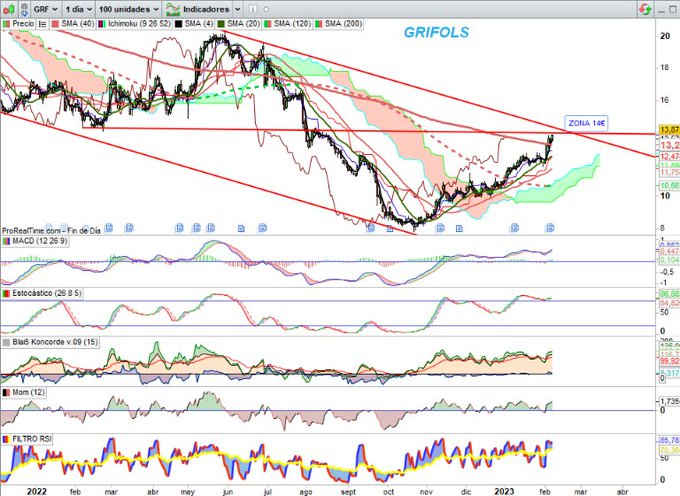Click the SMA (20) indicator label
This screenshot has width=680, height=496.
243,23
